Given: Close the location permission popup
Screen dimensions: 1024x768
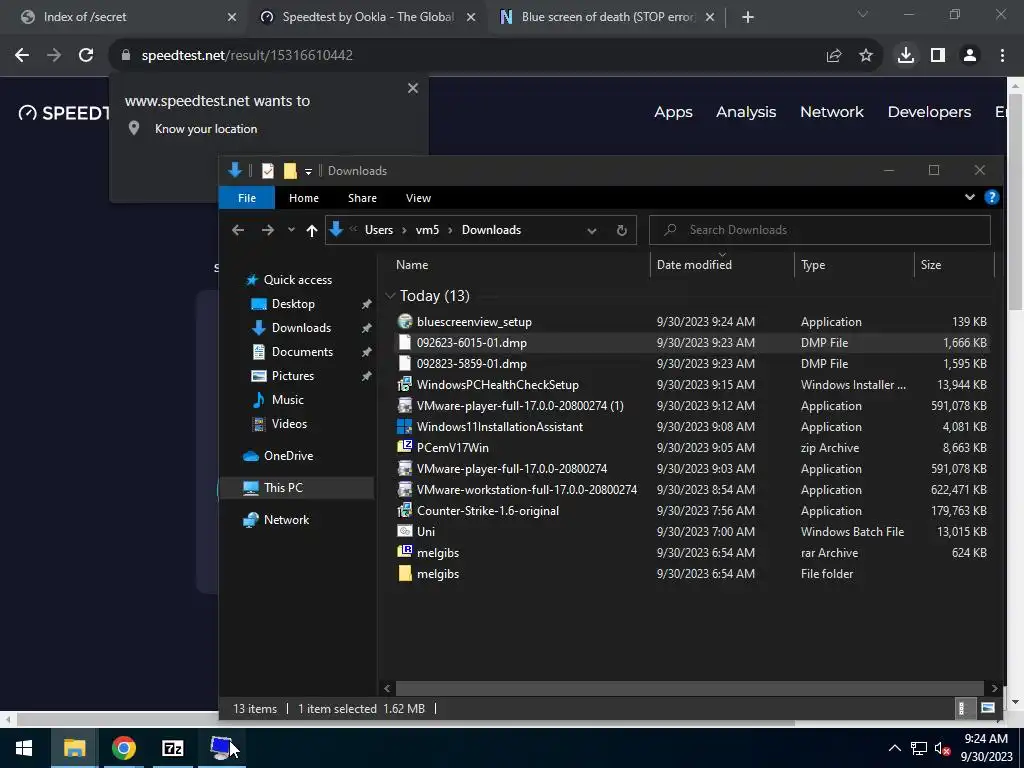Looking at the screenshot, I should (413, 88).
